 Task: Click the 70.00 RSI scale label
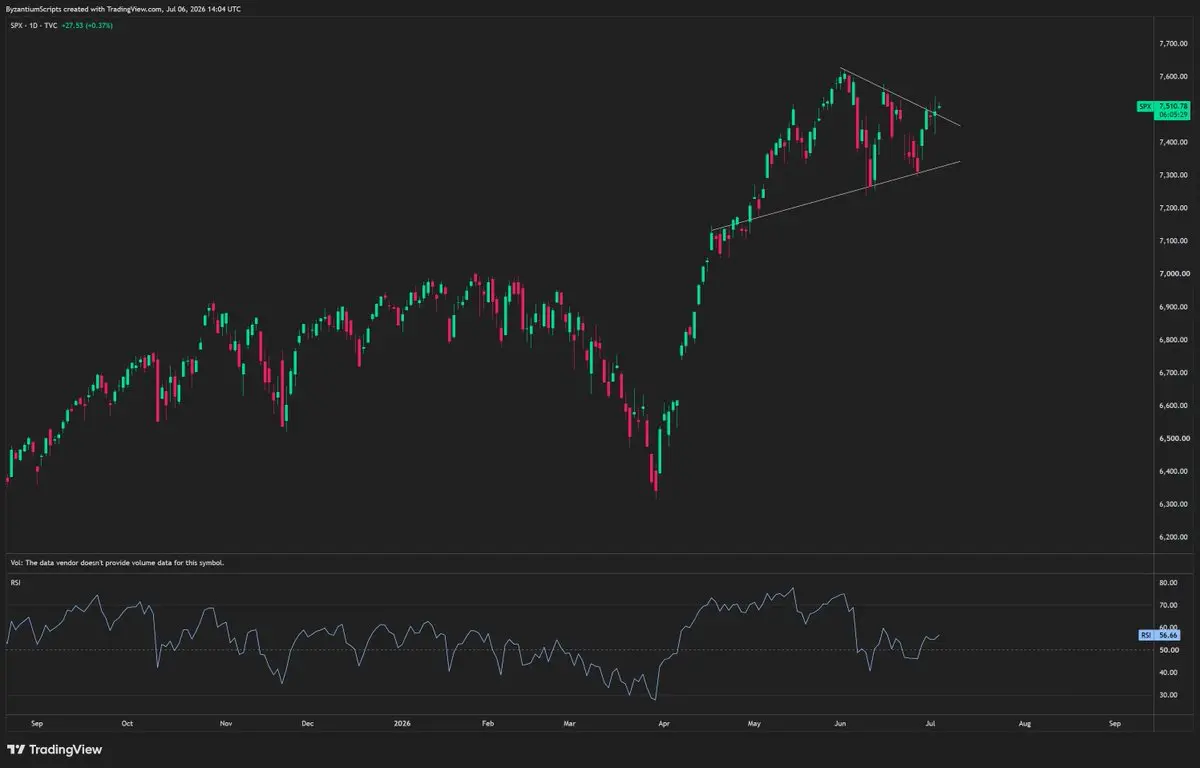coord(1168,605)
